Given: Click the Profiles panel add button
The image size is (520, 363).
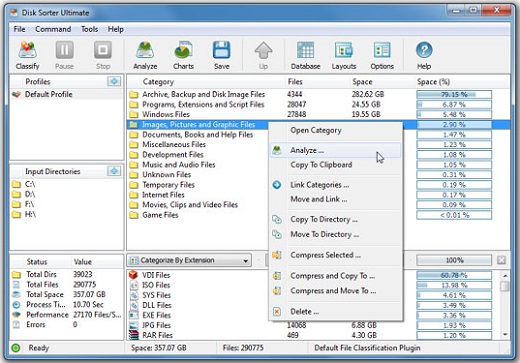Looking at the screenshot, I should coord(114,81).
